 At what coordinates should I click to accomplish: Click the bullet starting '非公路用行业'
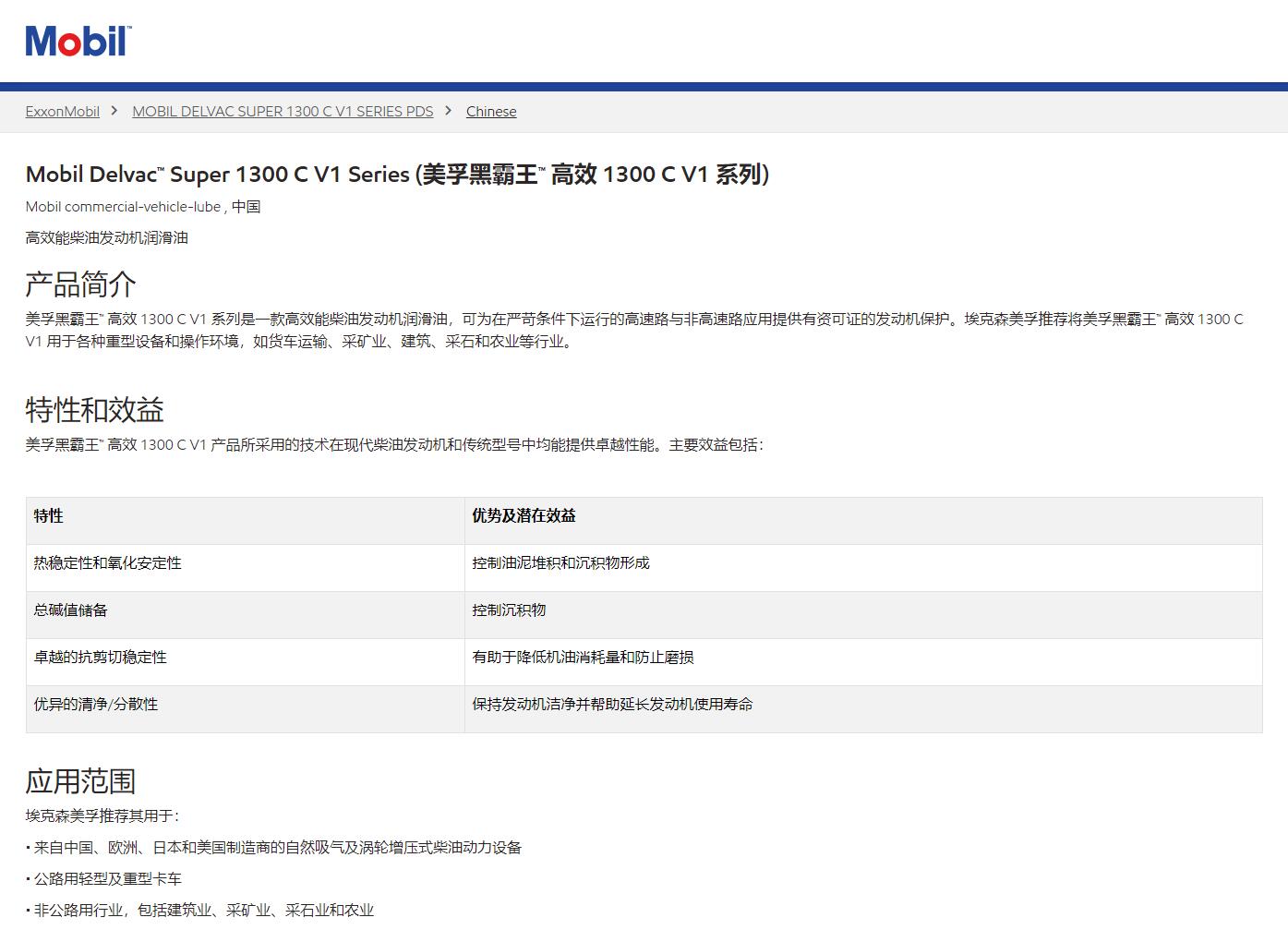(200, 911)
